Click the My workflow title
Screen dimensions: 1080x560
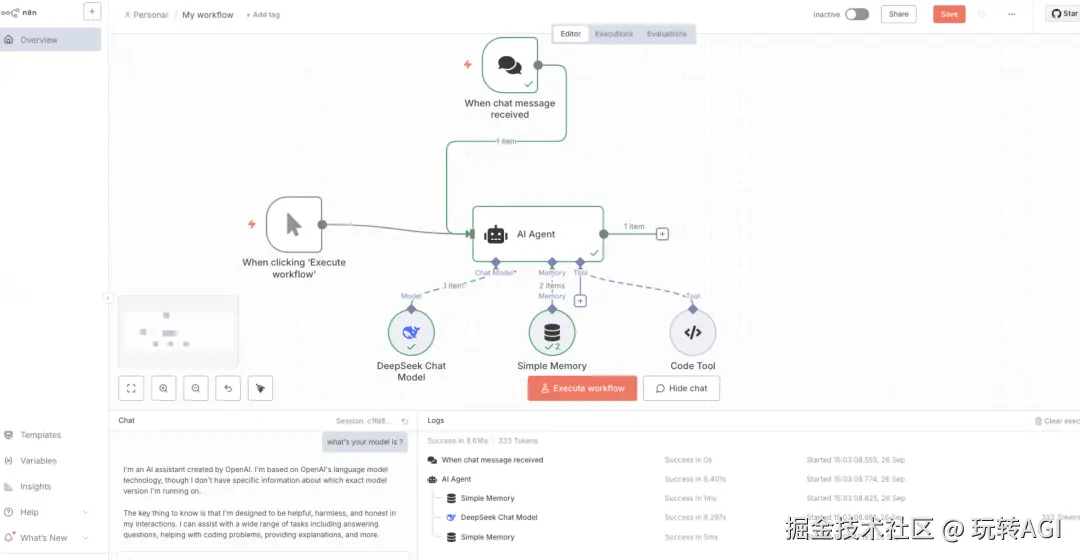tap(207, 14)
